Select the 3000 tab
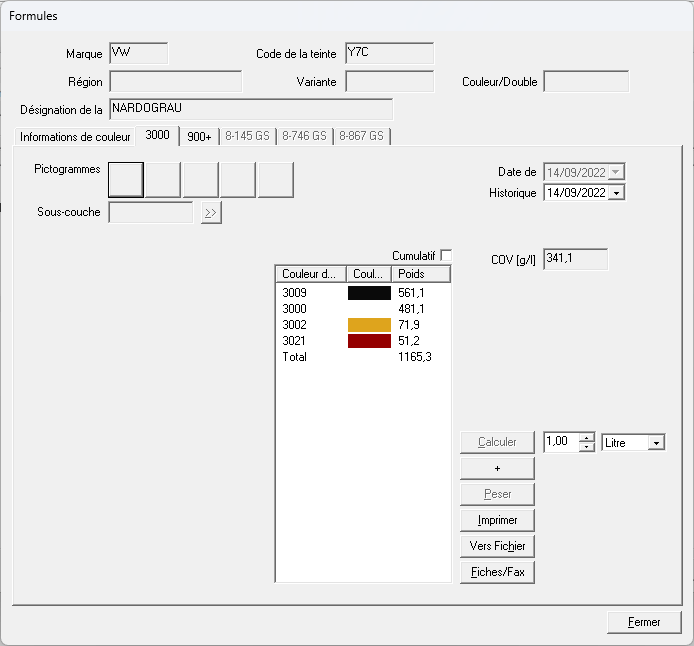The height and width of the screenshot is (646, 694). point(158,135)
